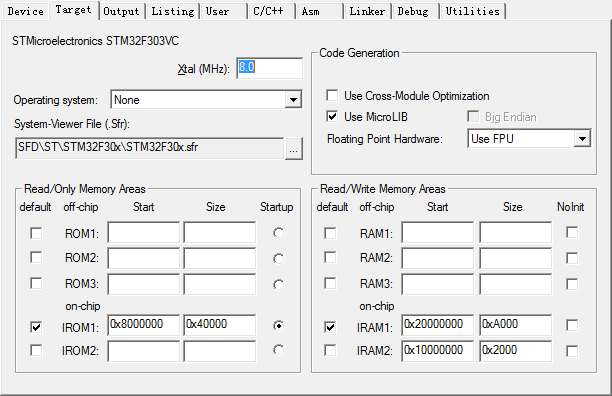Click the ROM1 Start field
Image resolution: width=612 pixels, height=396 pixels.
(143, 232)
